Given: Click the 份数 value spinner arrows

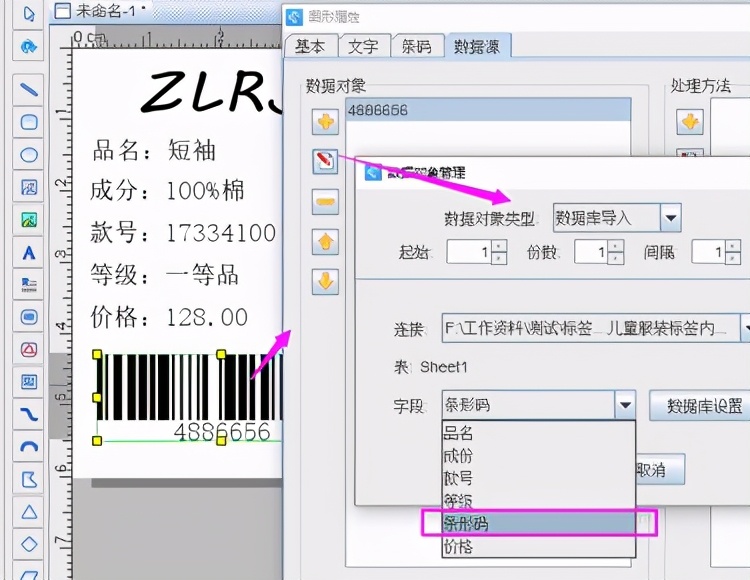Looking at the screenshot, I should click(x=616, y=252).
